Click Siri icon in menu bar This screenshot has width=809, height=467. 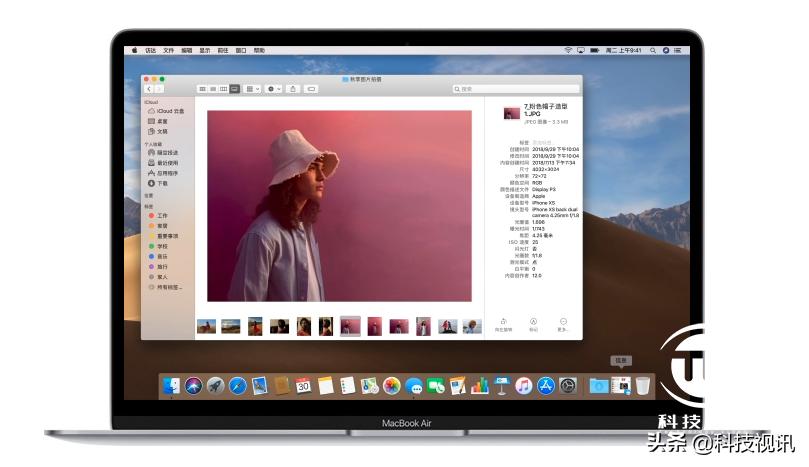click(666, 51)
